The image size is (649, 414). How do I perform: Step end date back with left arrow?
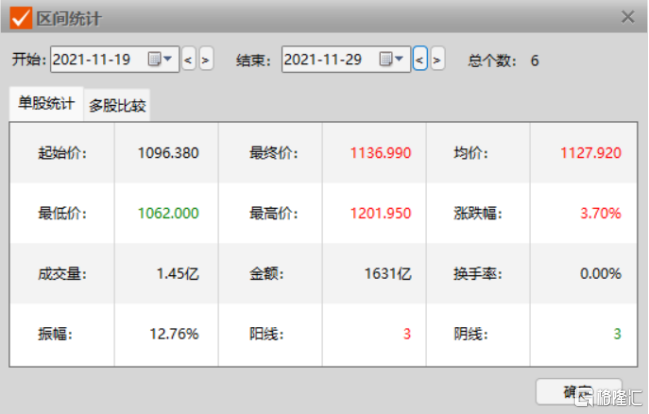click(x=420, y=60)
